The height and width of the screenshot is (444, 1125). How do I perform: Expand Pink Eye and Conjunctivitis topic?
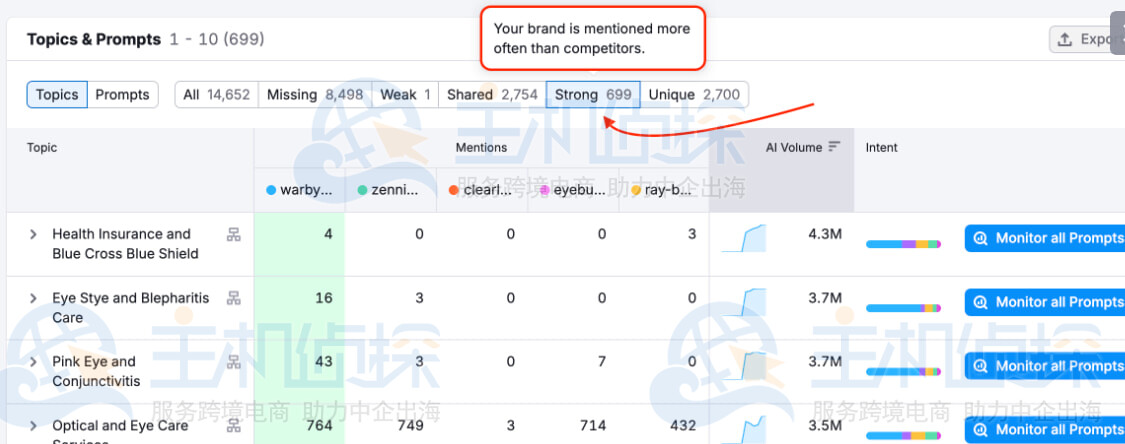(x=33, y=362)
